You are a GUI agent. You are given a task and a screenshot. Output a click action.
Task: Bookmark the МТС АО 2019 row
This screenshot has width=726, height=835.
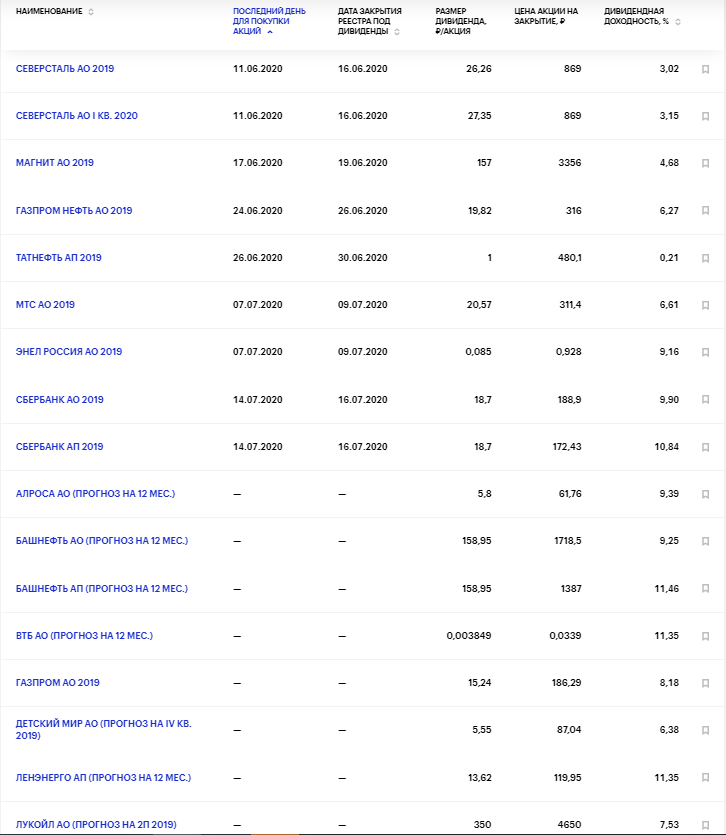pos(705,305)
